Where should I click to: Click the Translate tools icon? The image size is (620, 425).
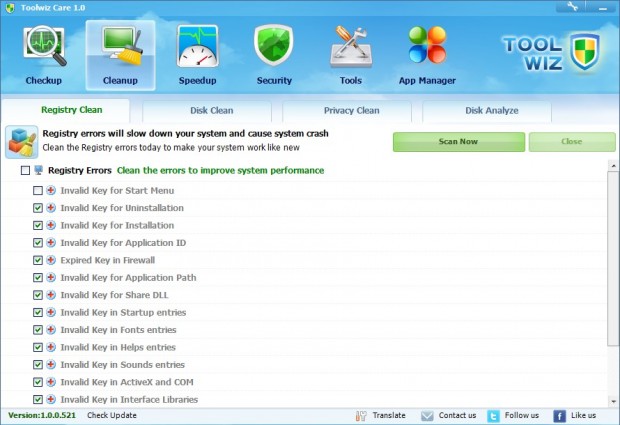coord(361,416)
